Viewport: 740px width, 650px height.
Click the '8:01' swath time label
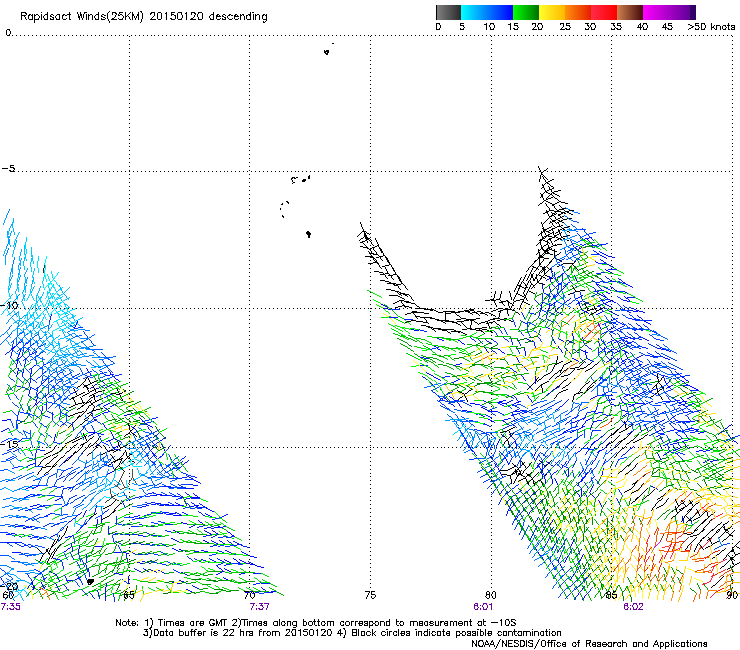coord(483,607)
